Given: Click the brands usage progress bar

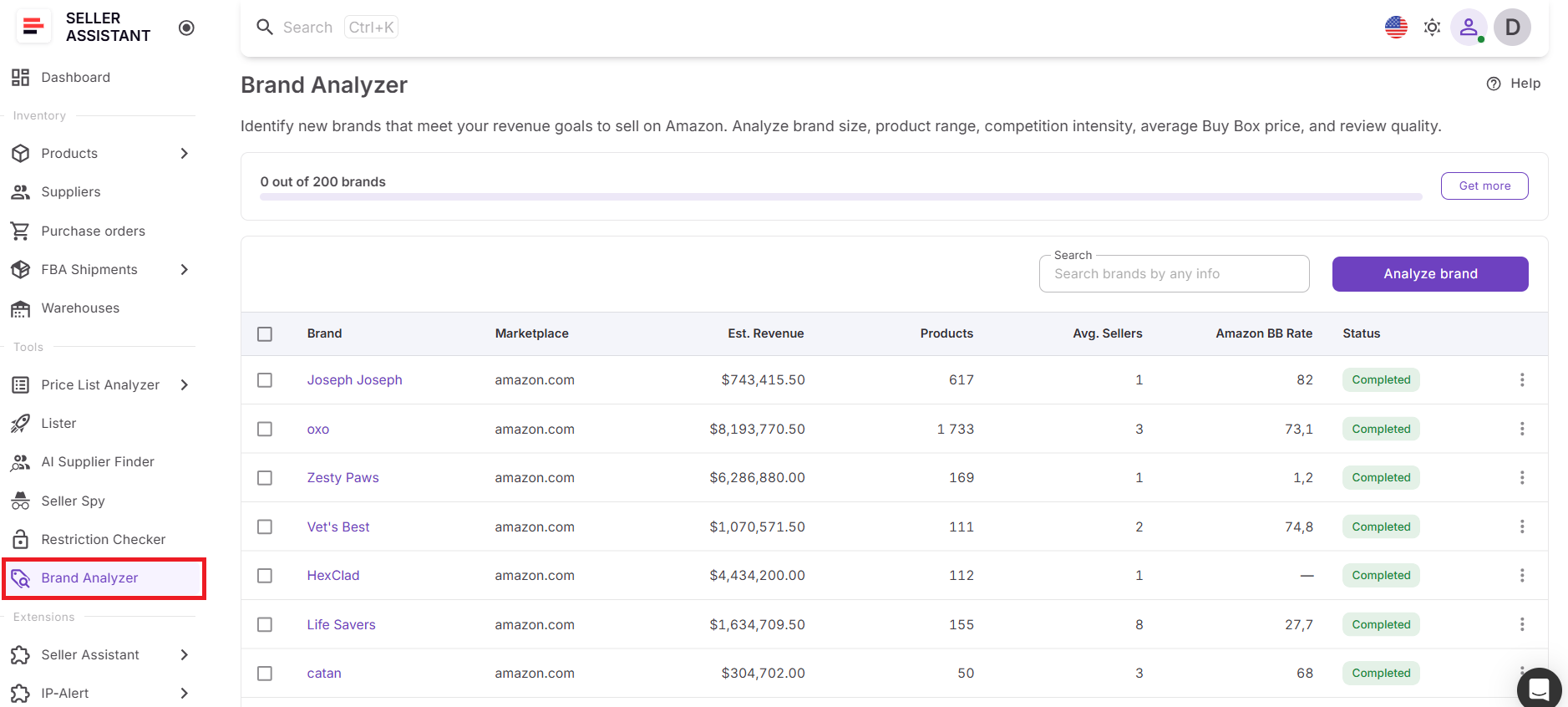Looking at the screenshot, I should point(840,197).
